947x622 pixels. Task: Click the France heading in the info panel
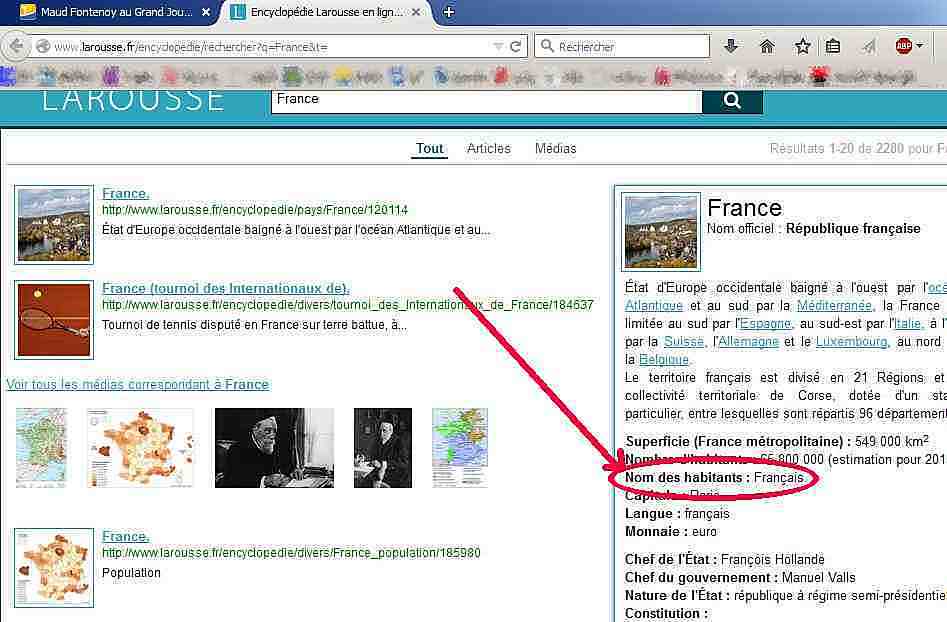[x=745, y=208]
